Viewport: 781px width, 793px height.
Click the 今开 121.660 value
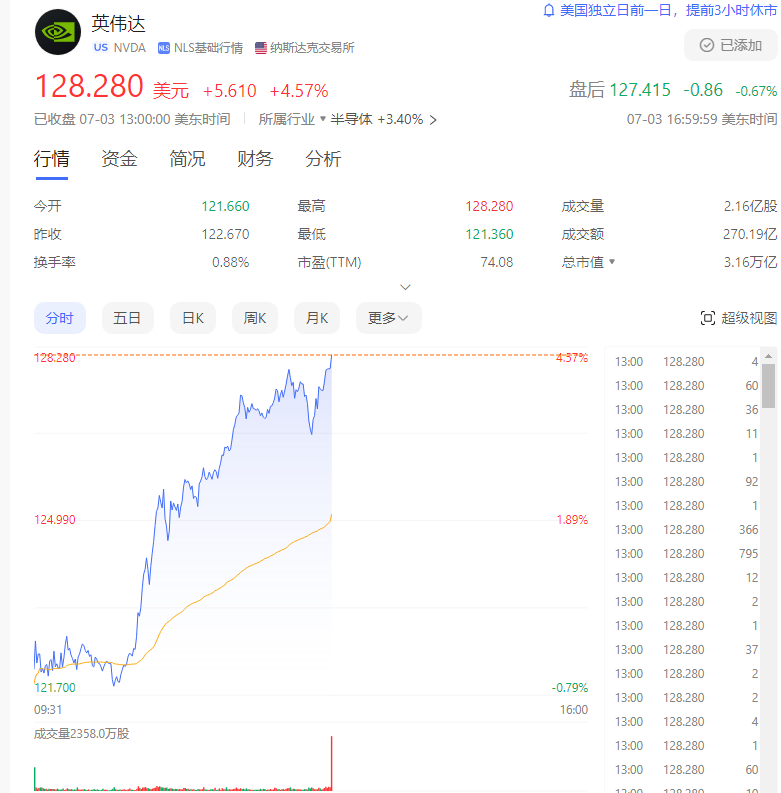coord(225,206)
